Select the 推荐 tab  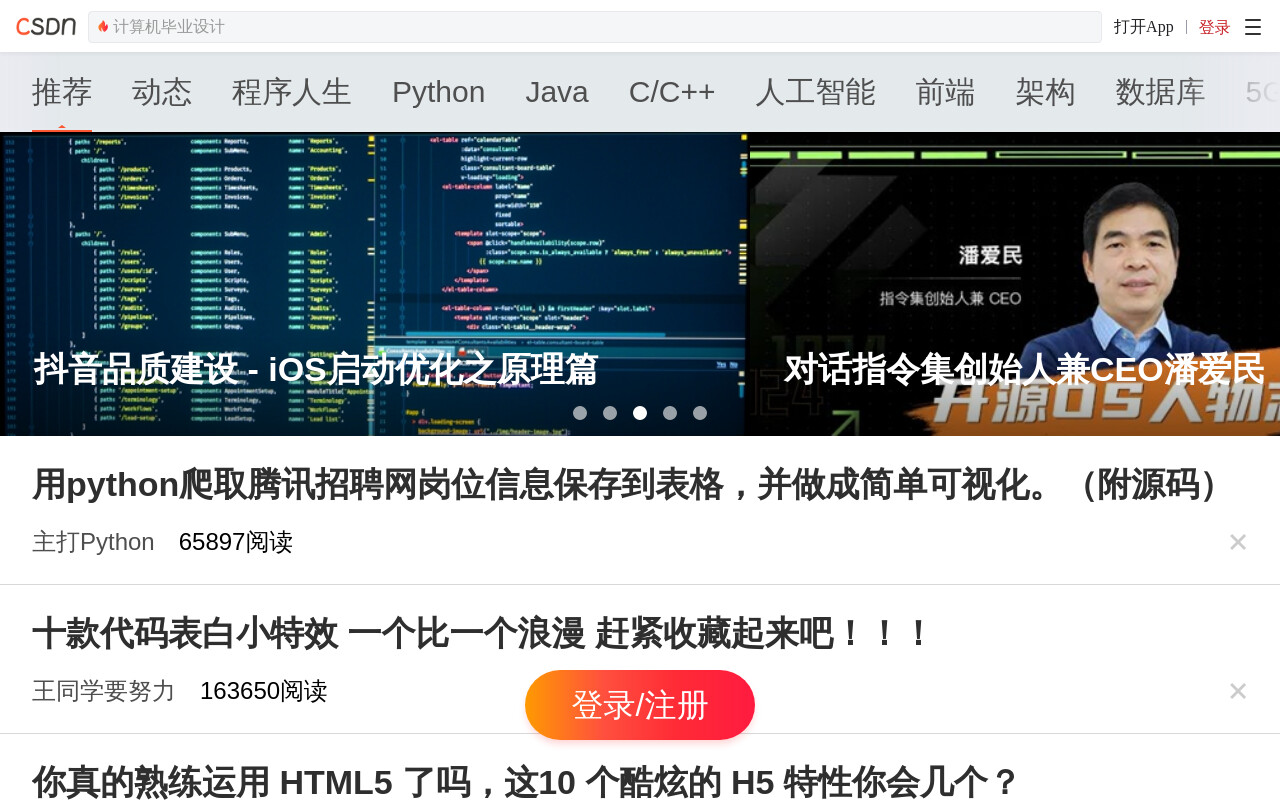pos(62,92)
